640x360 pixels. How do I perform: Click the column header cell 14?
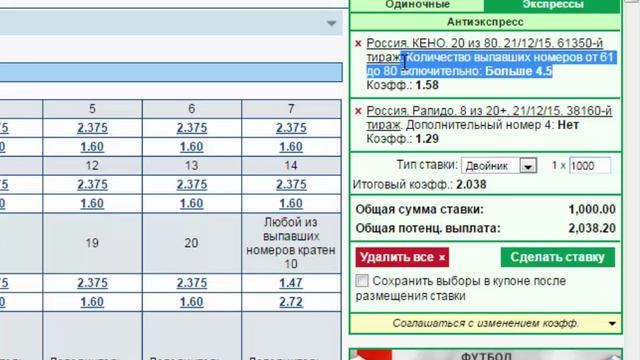291,166
